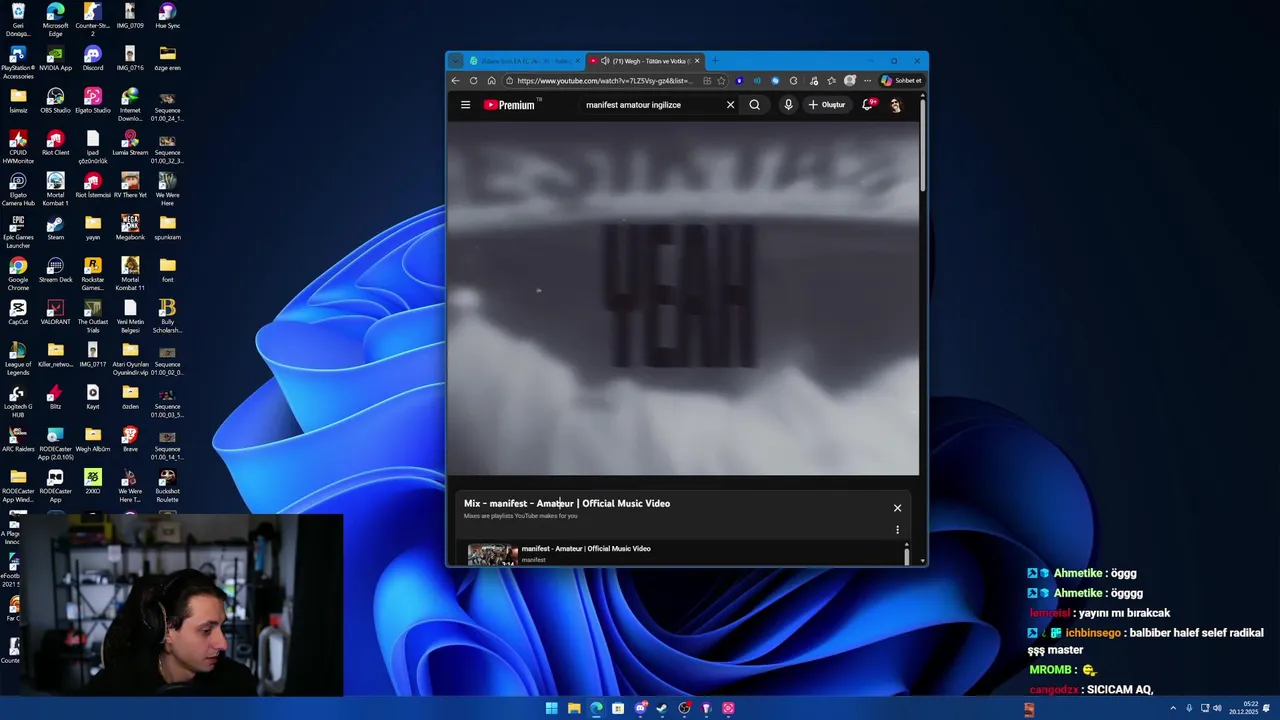
Task: Select the NVIDIA App desktop icon
Action: tap(55, 59)
